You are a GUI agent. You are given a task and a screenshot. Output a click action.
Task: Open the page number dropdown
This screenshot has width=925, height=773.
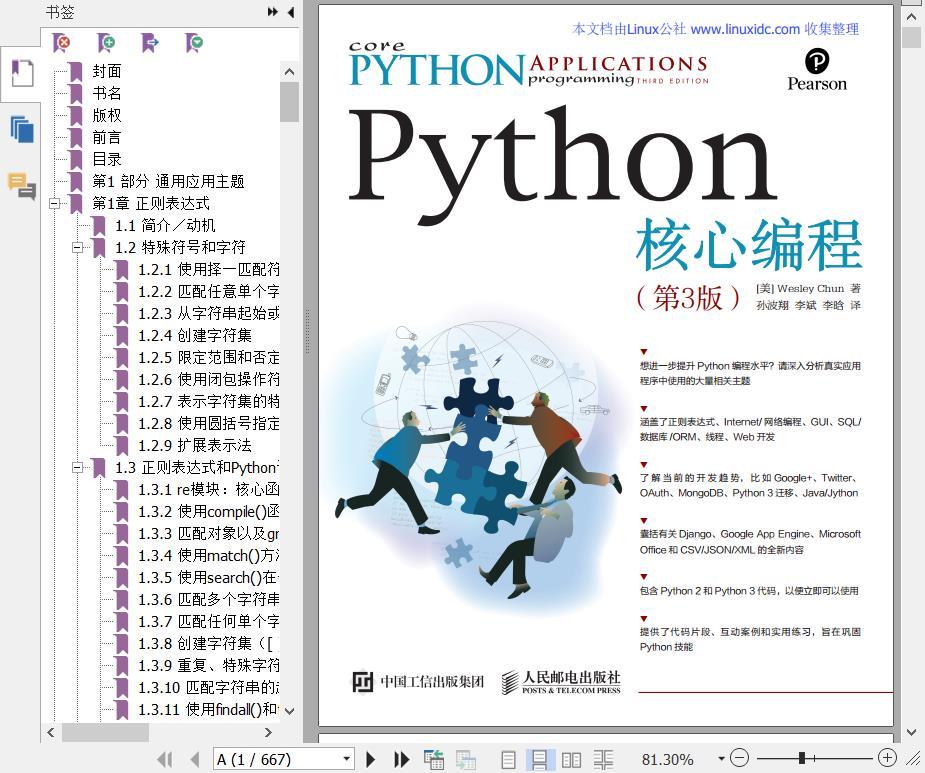(x=346, y=759)
